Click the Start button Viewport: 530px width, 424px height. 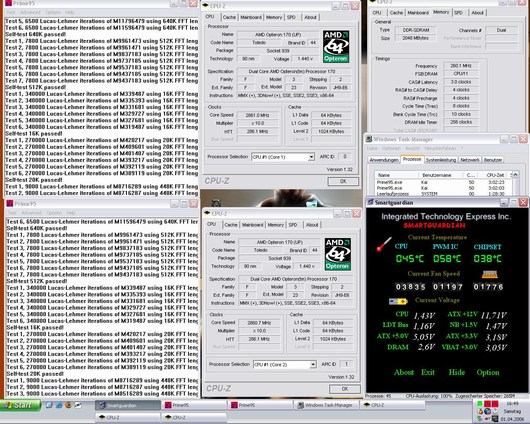click(x=21, y=405)
